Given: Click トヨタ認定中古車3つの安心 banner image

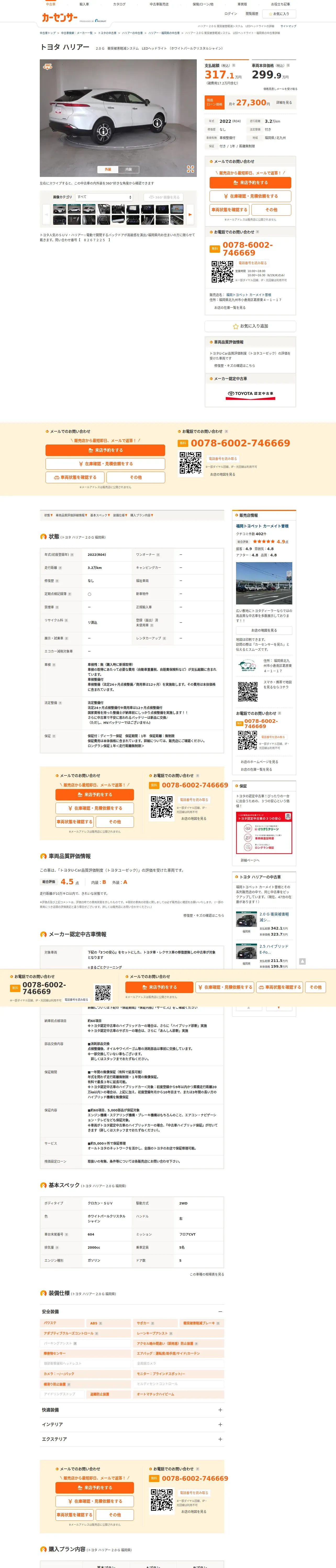Looking at the screenshot, I should pos(264,832).
